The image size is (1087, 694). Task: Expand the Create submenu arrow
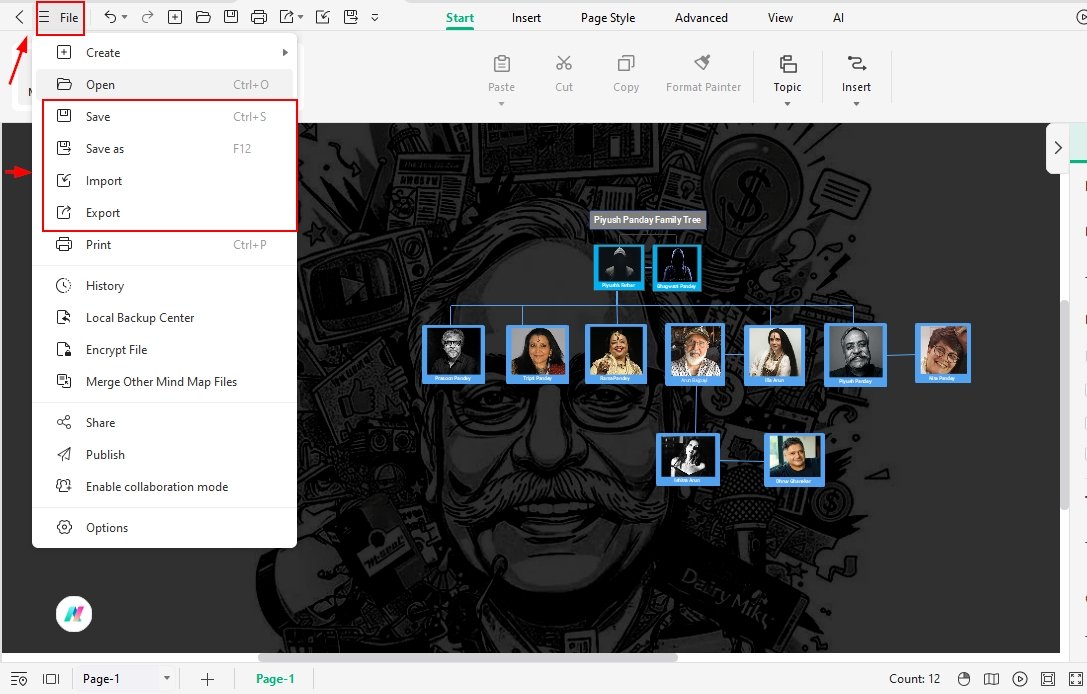pos(285,52)
